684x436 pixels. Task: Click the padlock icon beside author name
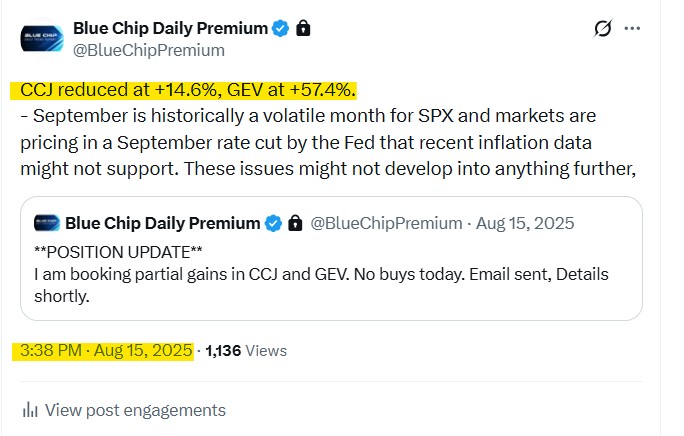304,28
